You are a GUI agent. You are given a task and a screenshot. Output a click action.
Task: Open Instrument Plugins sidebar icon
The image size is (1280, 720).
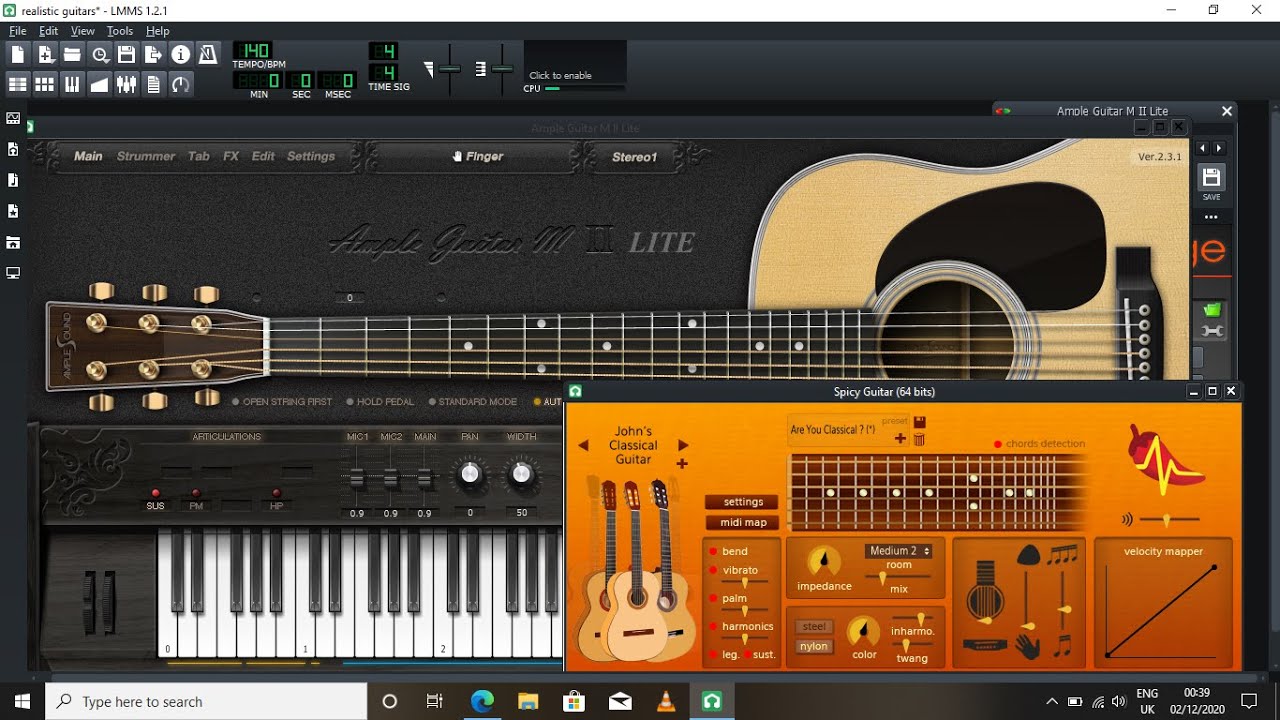[13, 118]
